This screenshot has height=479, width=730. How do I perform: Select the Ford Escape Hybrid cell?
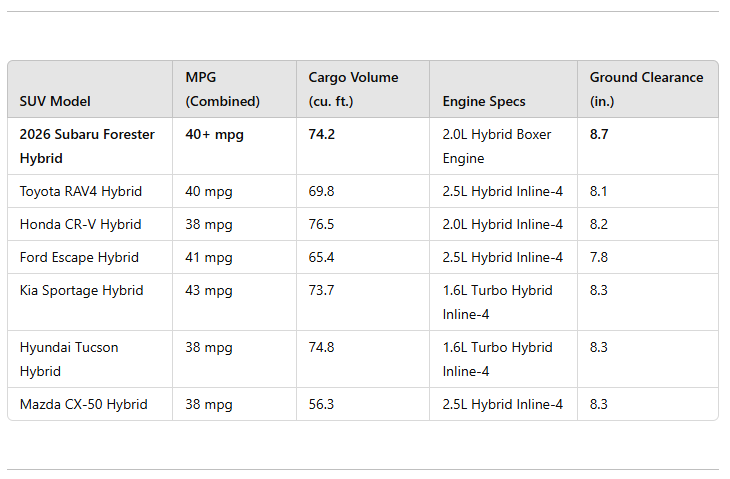point(79,257)
